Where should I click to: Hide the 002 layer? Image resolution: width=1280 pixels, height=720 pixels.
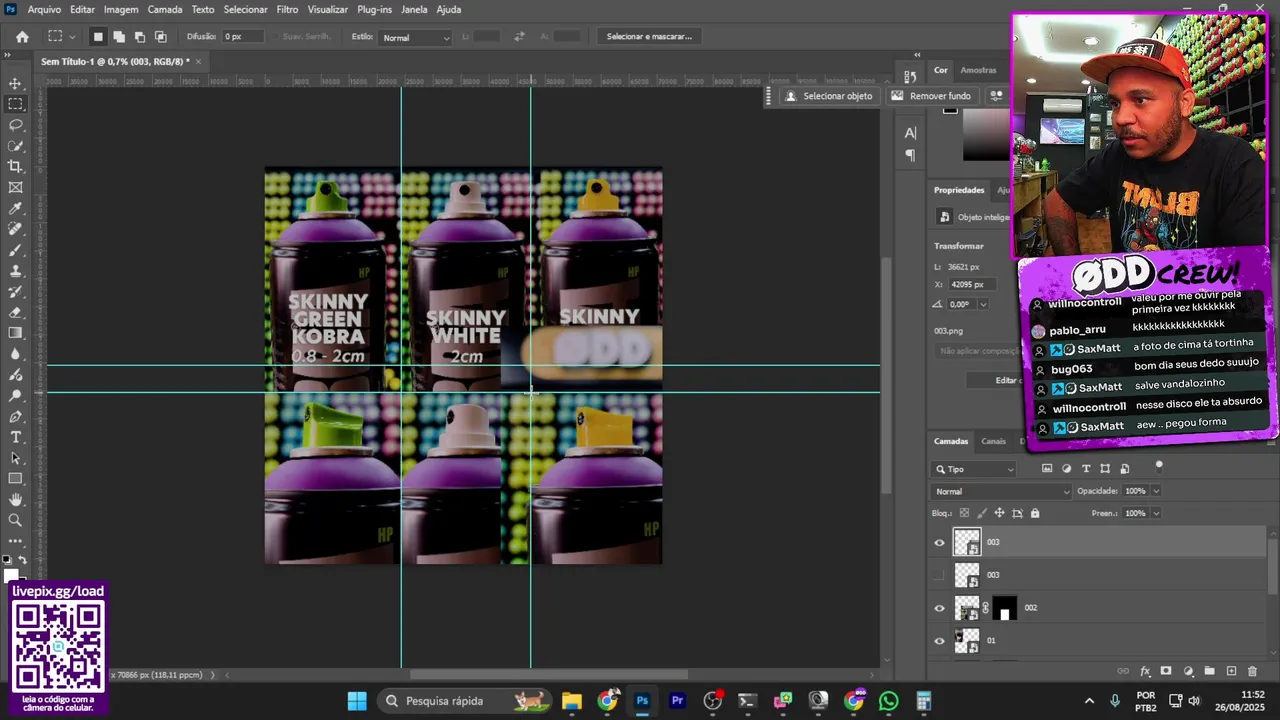pyautogui.click(x=939, y=608)
